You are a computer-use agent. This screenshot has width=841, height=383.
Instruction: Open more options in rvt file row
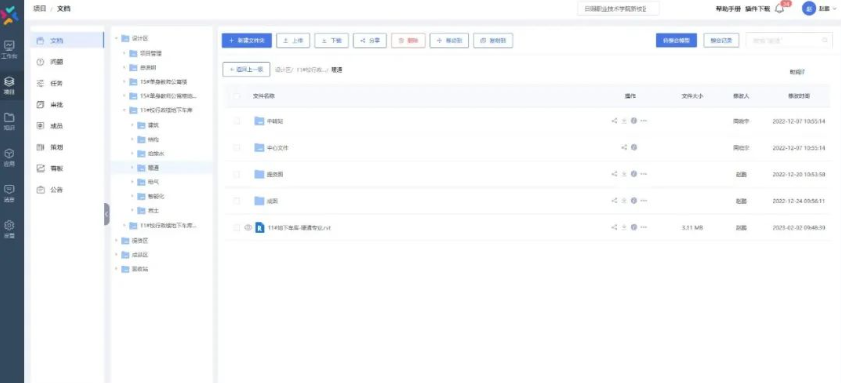[644, 227]
